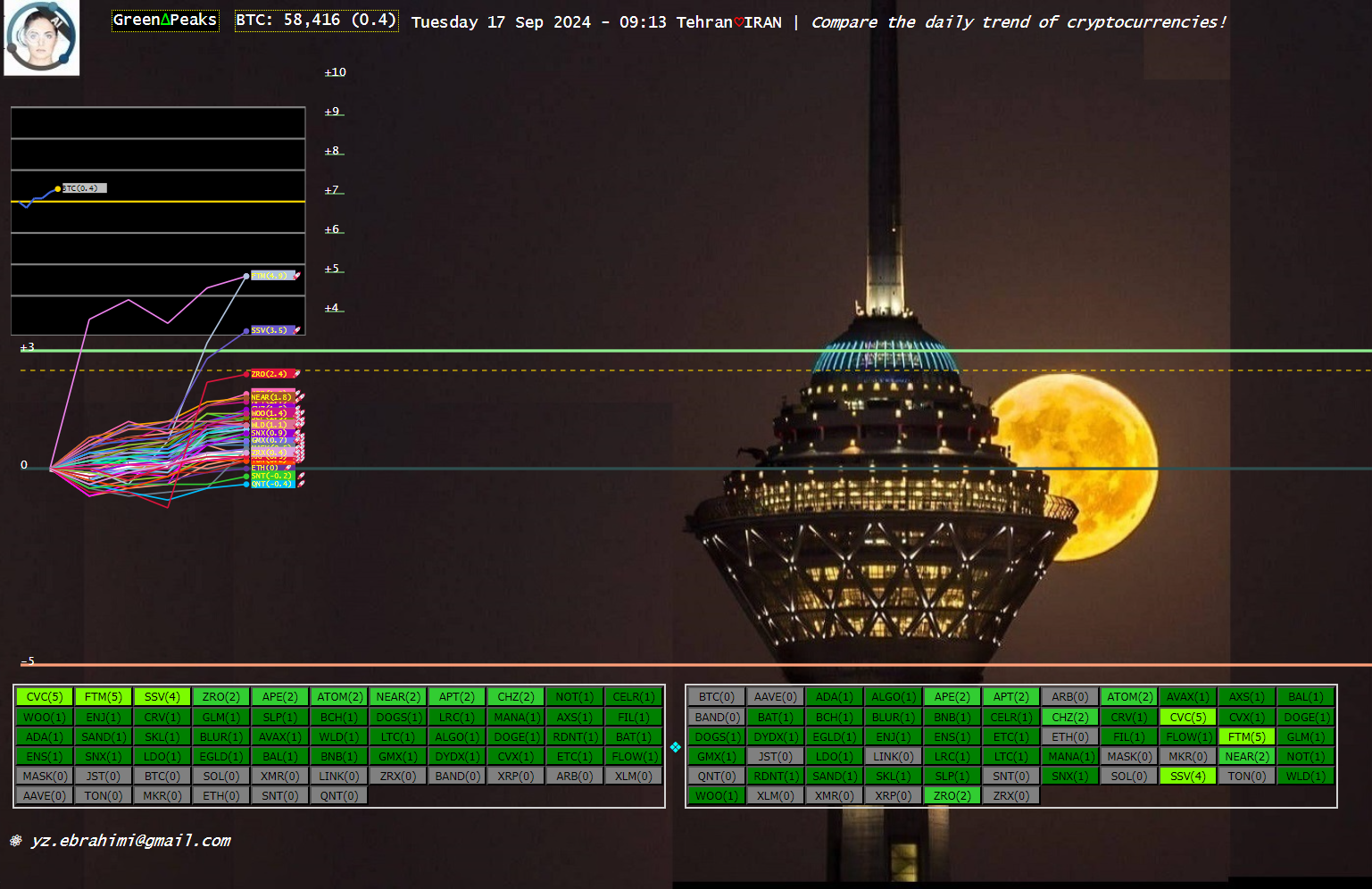This screenshot has width=1372, height=889.
Task: Click the red heart in Tehran IRAN
Action: click(x=738, y=22)
